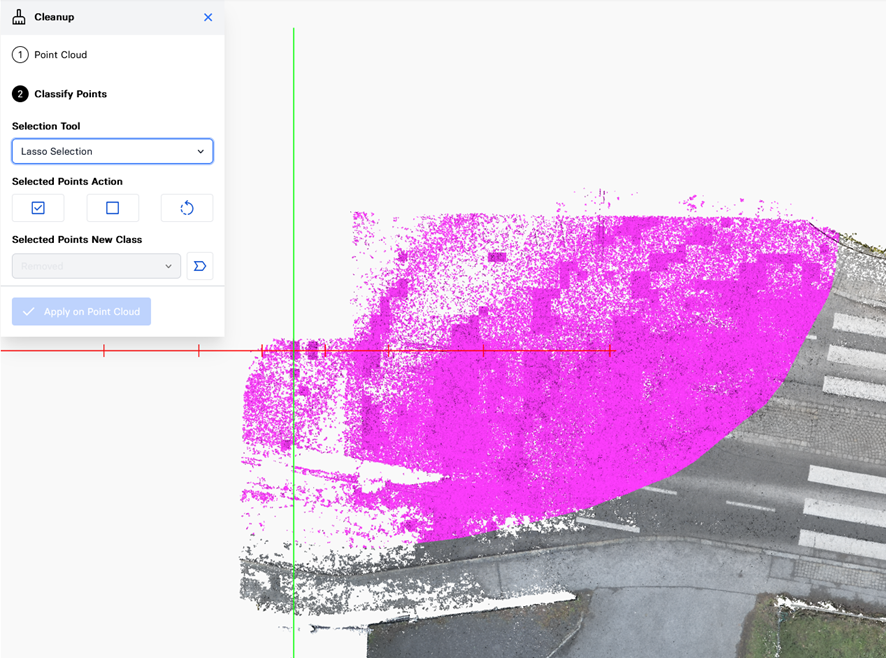Click the checkmark icon in the Apply button
This screenshot has width=886, height=658.
pyautogui.click(x=29, y=312)
